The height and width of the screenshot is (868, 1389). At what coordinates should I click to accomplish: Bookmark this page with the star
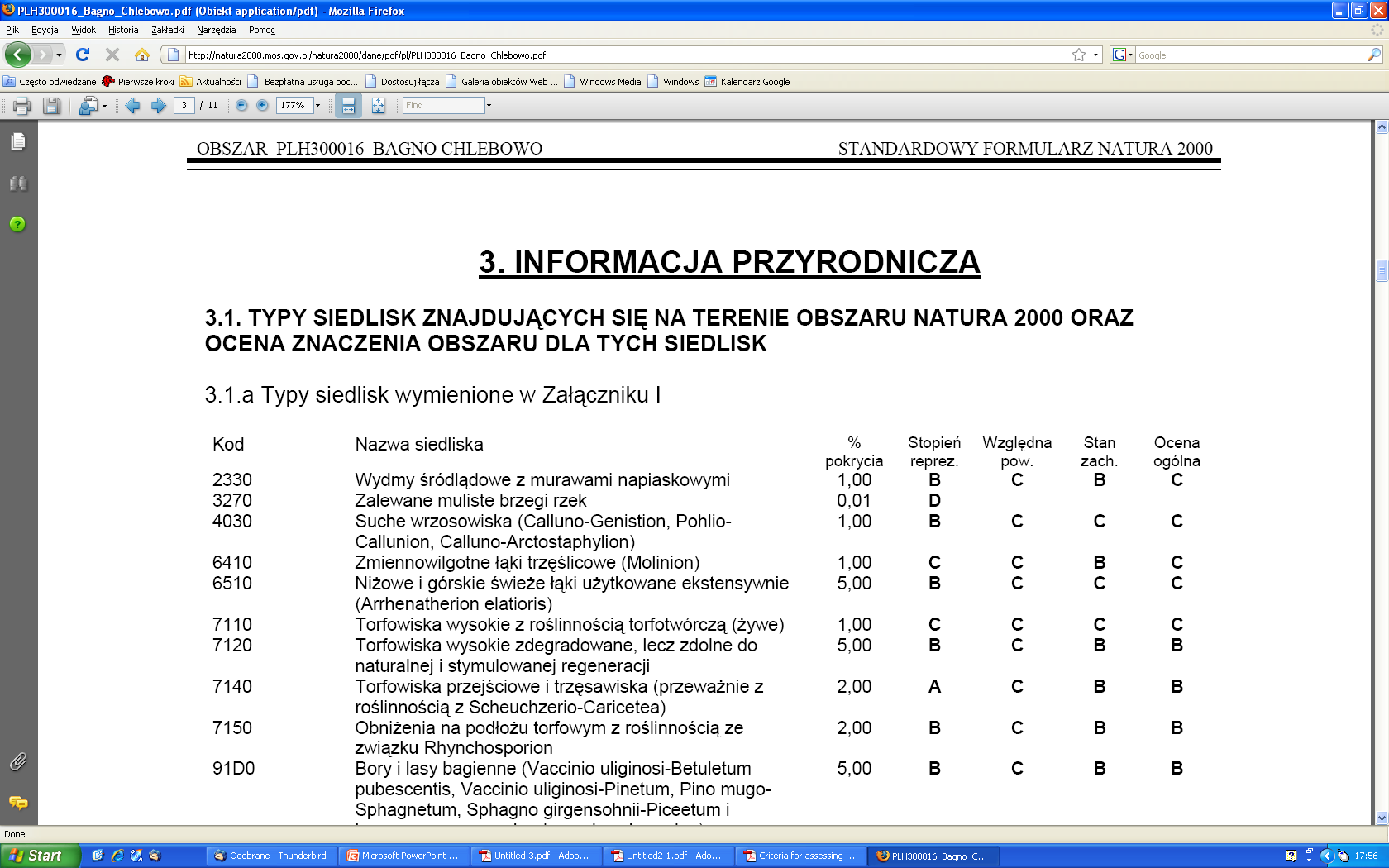click(x=1079, y=55)
